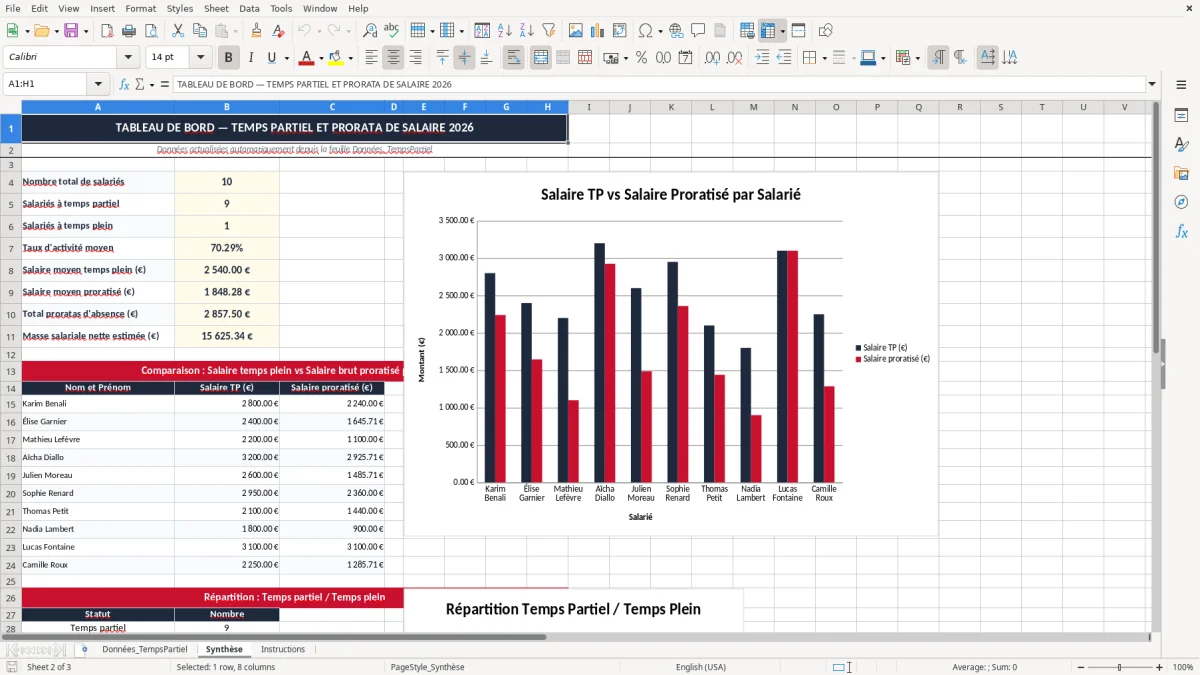Open the Data menu
Screen dimensions: 1200x675
click(x=249, y=8)
